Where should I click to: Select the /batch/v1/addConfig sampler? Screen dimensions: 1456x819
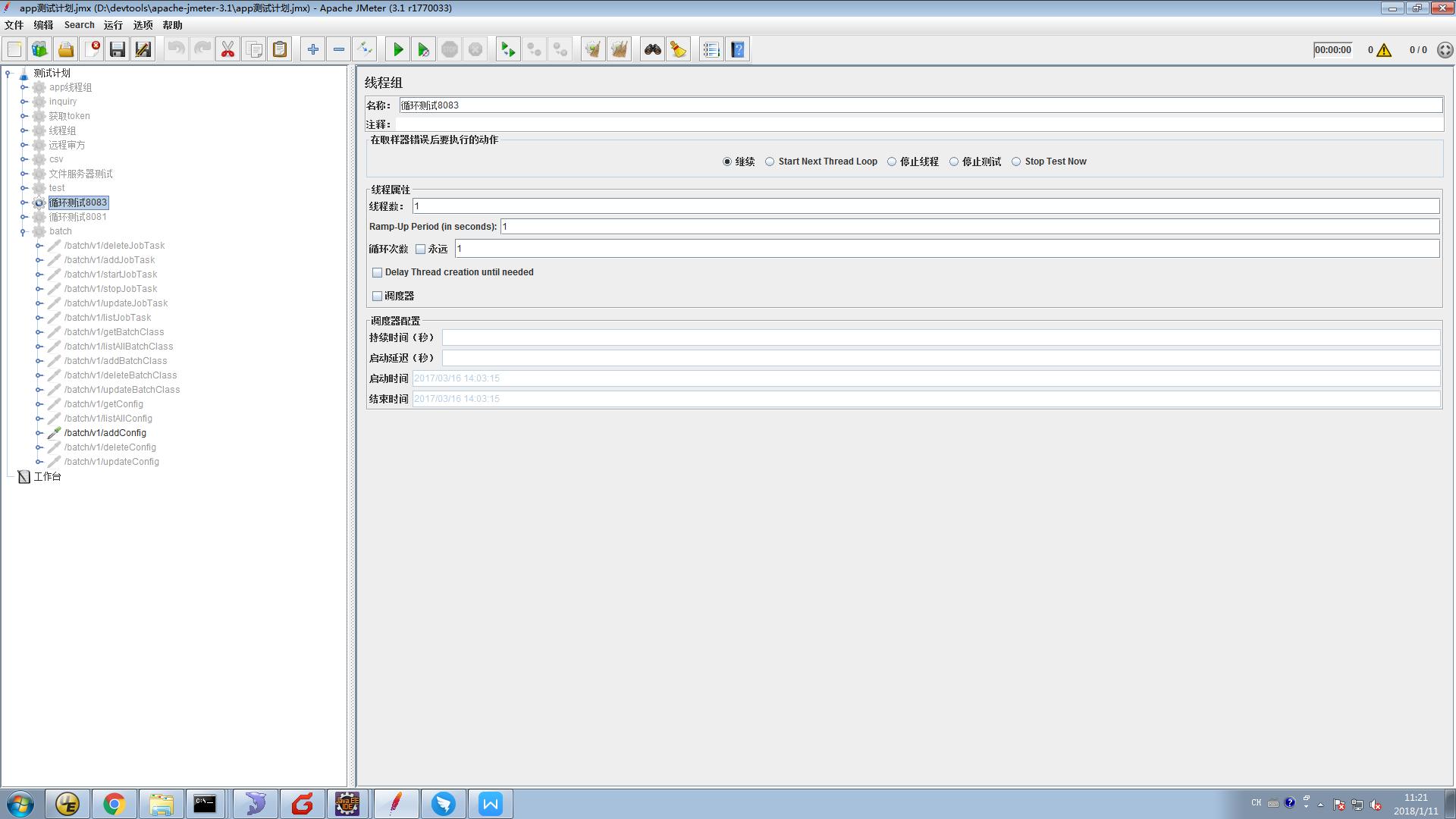pyautogui.click(x=105, y=432)
